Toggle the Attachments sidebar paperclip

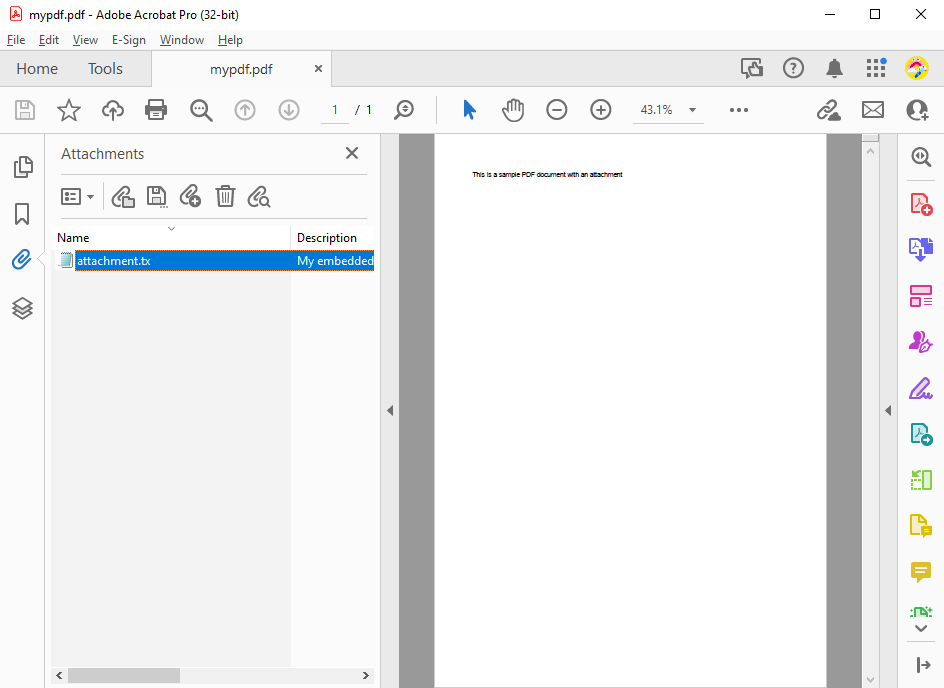coord(22,259)
